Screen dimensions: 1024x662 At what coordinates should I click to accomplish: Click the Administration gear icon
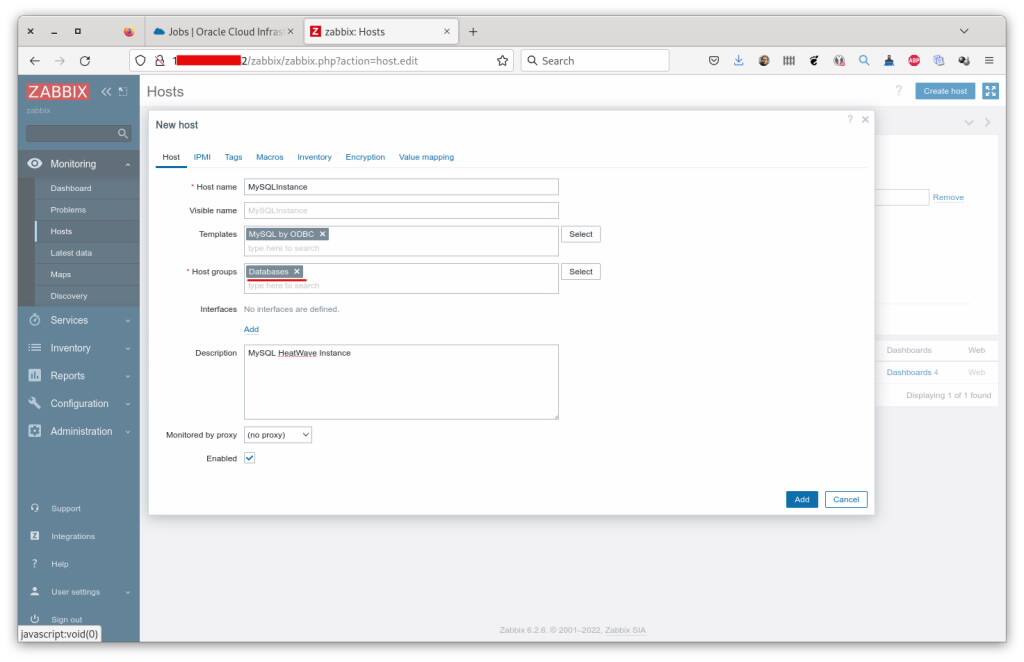(35, 431)
